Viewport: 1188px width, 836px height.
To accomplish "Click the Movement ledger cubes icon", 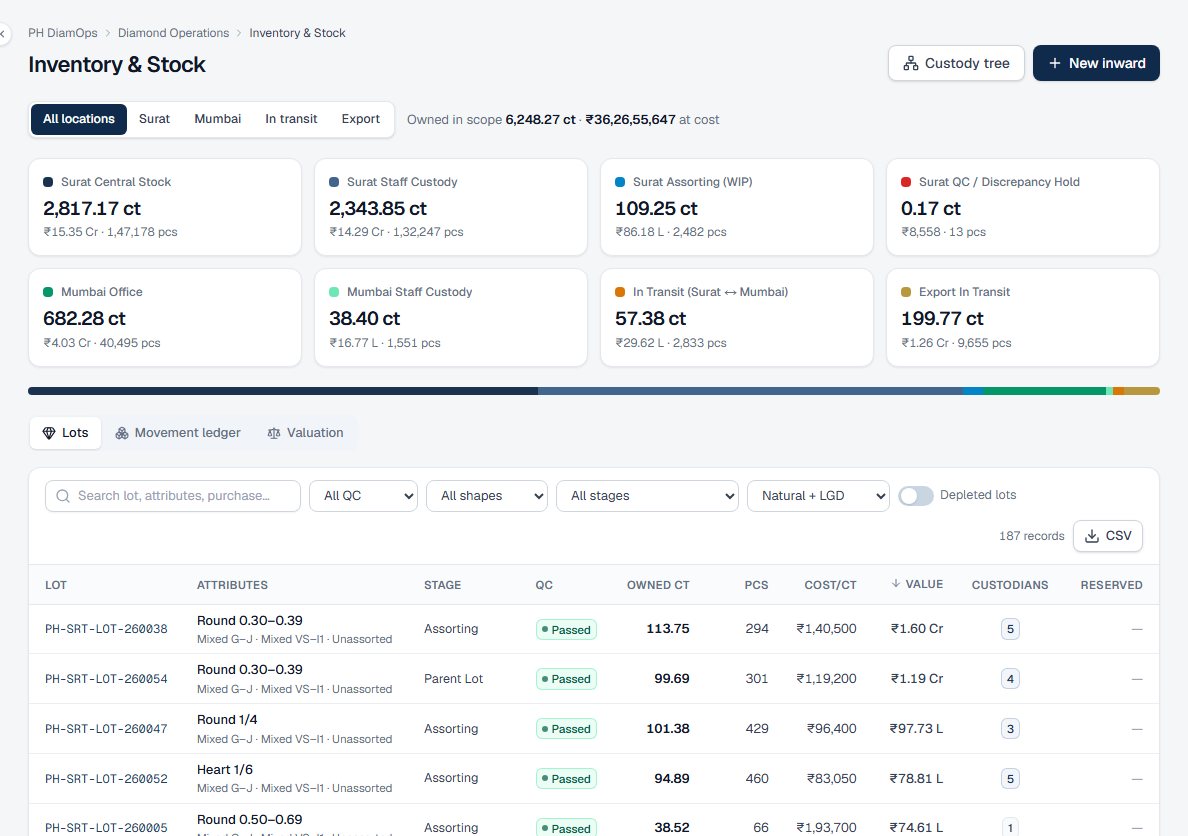I will pyautogui.click(x=121, y=433).
